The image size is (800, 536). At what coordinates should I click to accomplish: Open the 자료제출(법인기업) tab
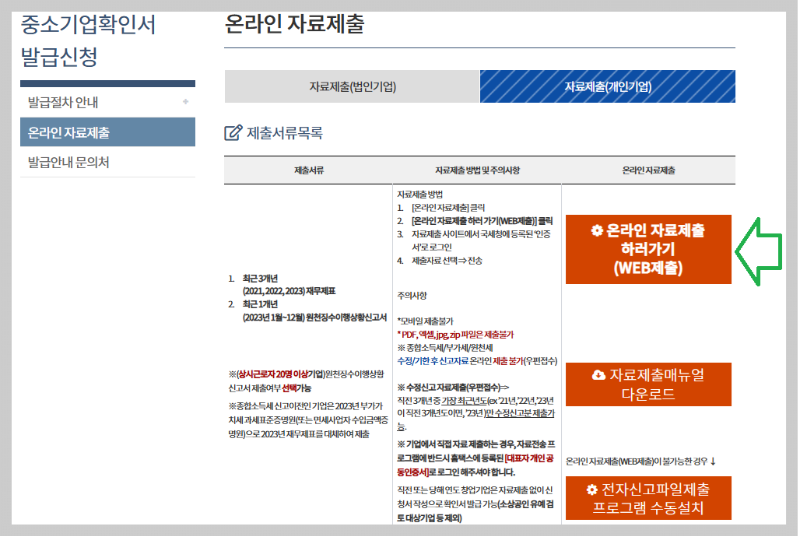point(352,87)
